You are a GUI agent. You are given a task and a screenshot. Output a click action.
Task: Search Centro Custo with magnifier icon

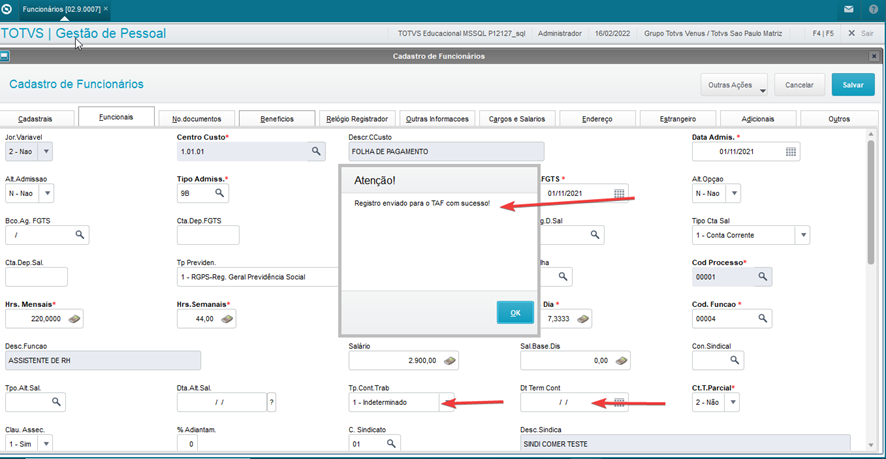tap(316, 151)
